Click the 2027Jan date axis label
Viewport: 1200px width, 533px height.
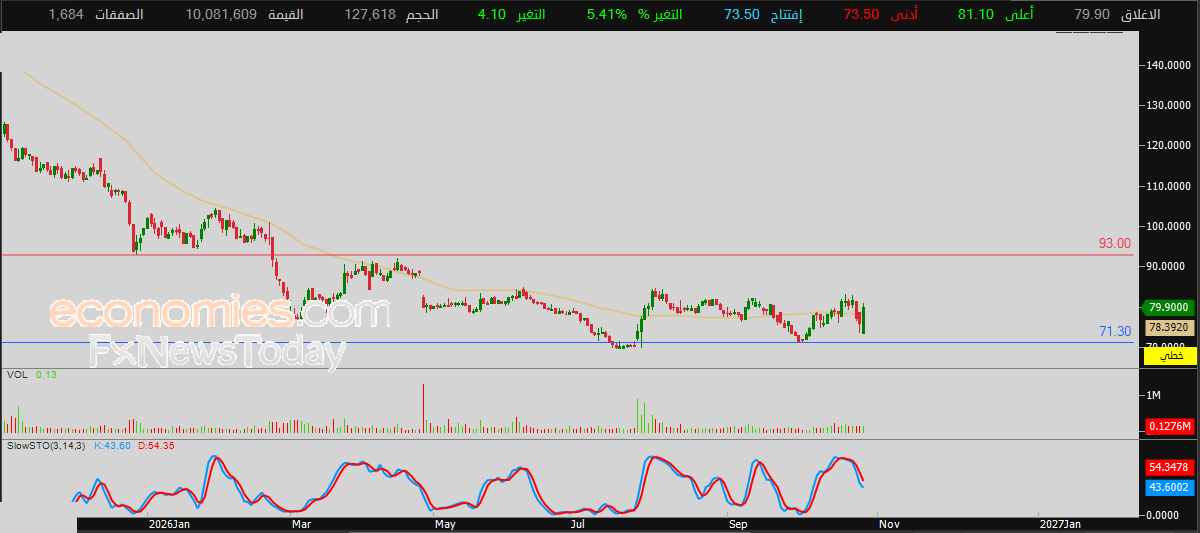click(x=1059, y=524)
